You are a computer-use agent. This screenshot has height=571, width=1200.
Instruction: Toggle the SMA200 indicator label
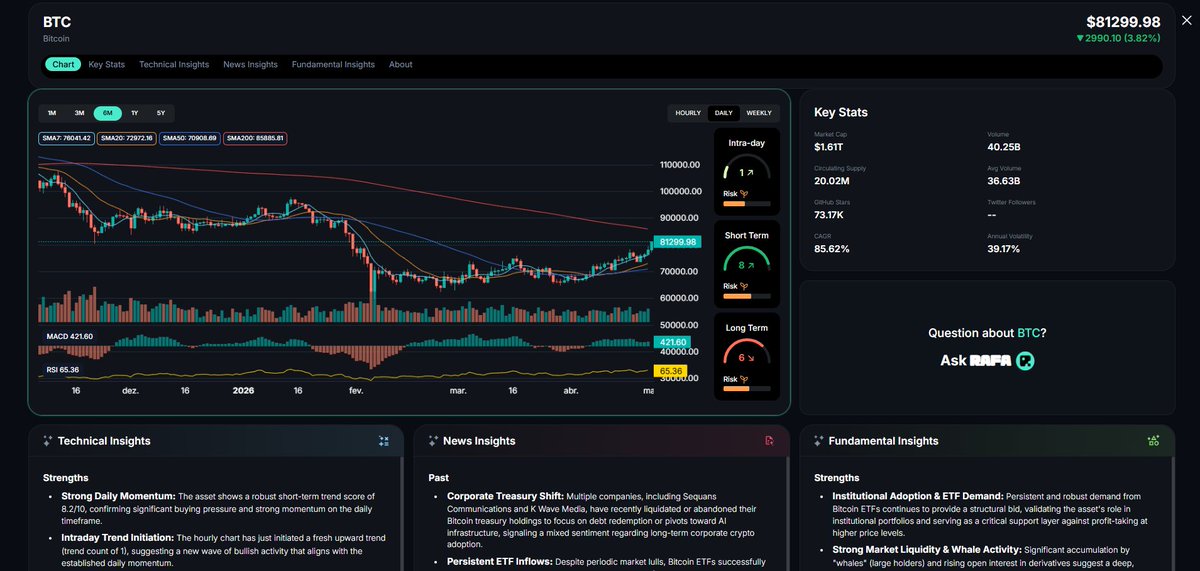pyautogui.click(x=255, y=138)
